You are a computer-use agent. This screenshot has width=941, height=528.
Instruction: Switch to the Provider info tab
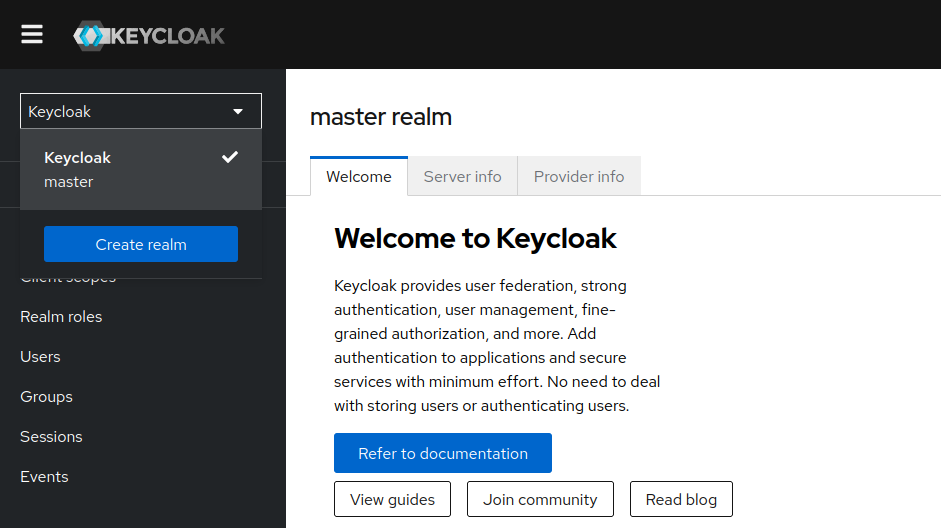click(x=579, y=176)
